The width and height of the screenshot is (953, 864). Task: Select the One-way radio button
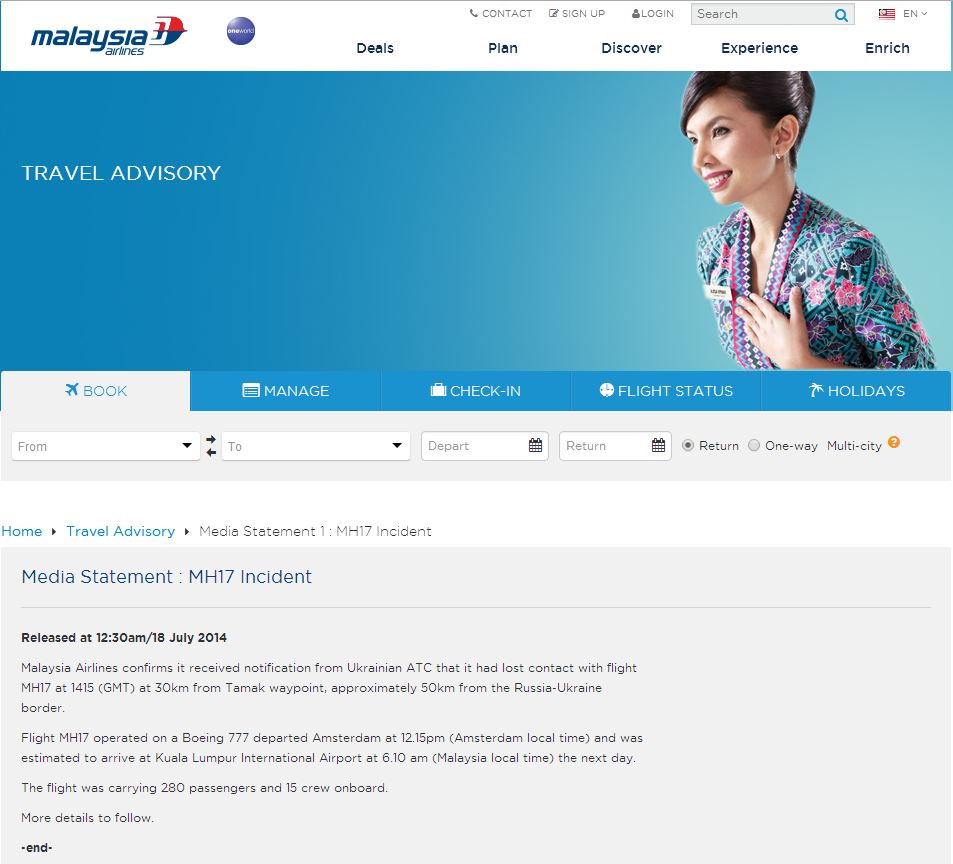click(x=754, y=446)
